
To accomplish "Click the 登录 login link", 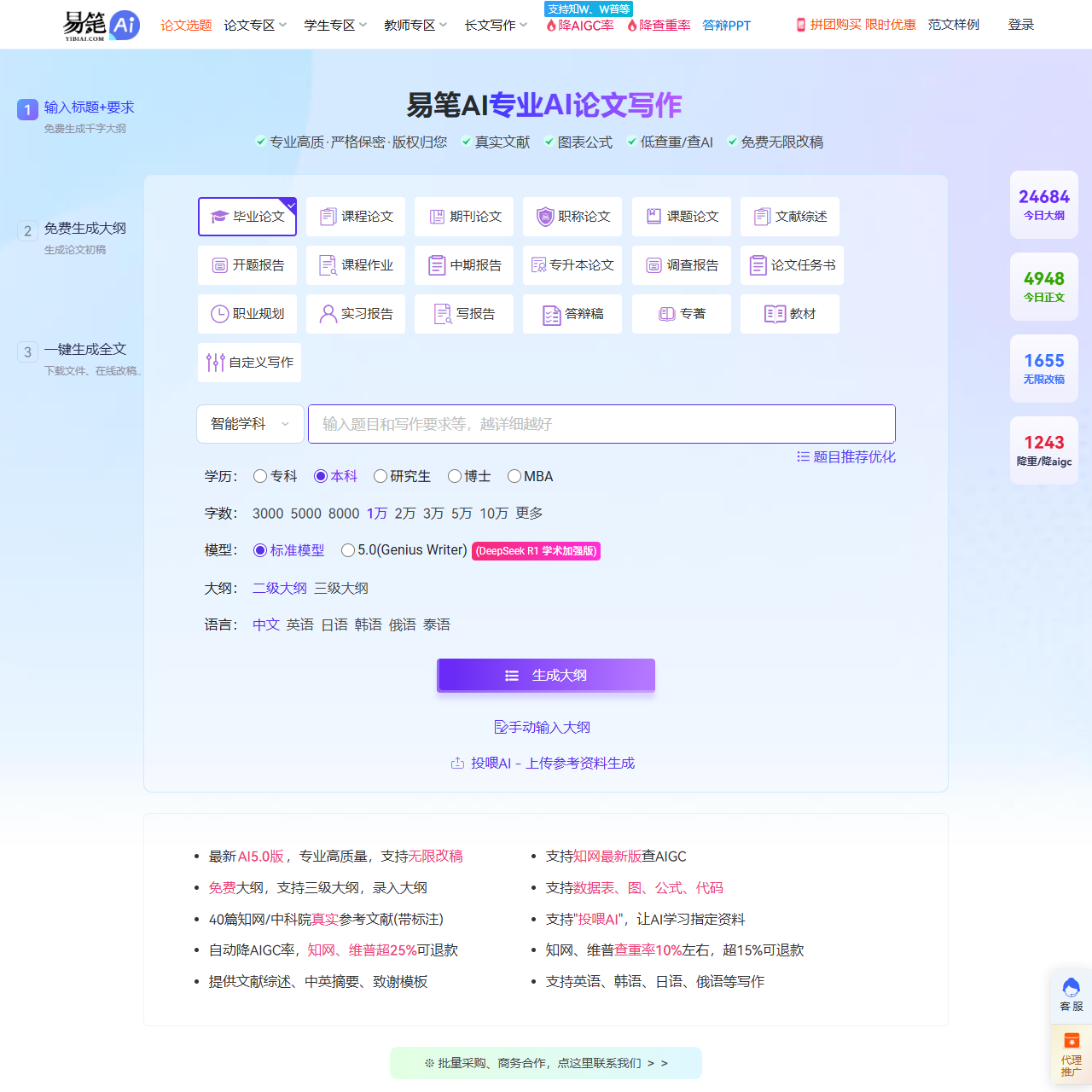I will [x=1021, y=25].
